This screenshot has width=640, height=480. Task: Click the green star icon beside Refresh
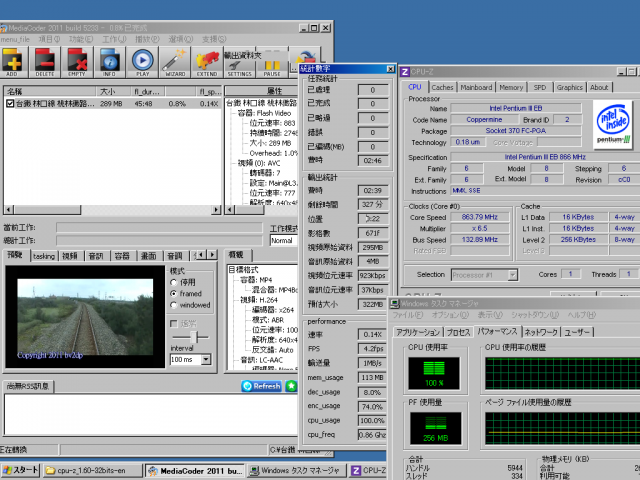tap(291, 386)
